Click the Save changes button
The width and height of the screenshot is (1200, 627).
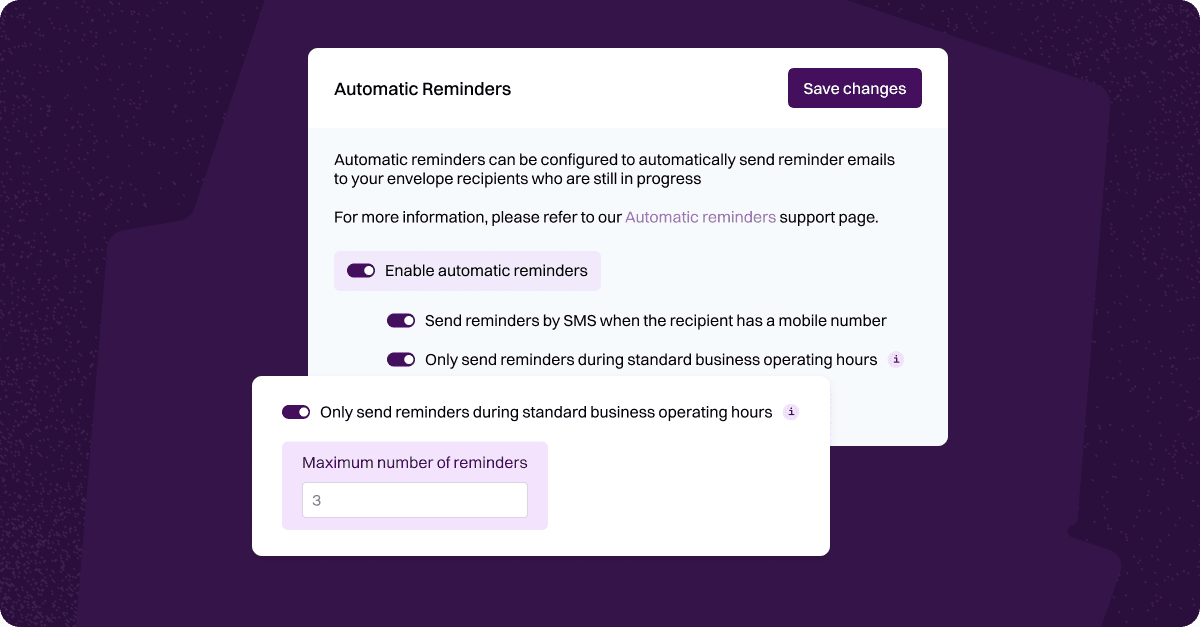(x=854, y=88)
